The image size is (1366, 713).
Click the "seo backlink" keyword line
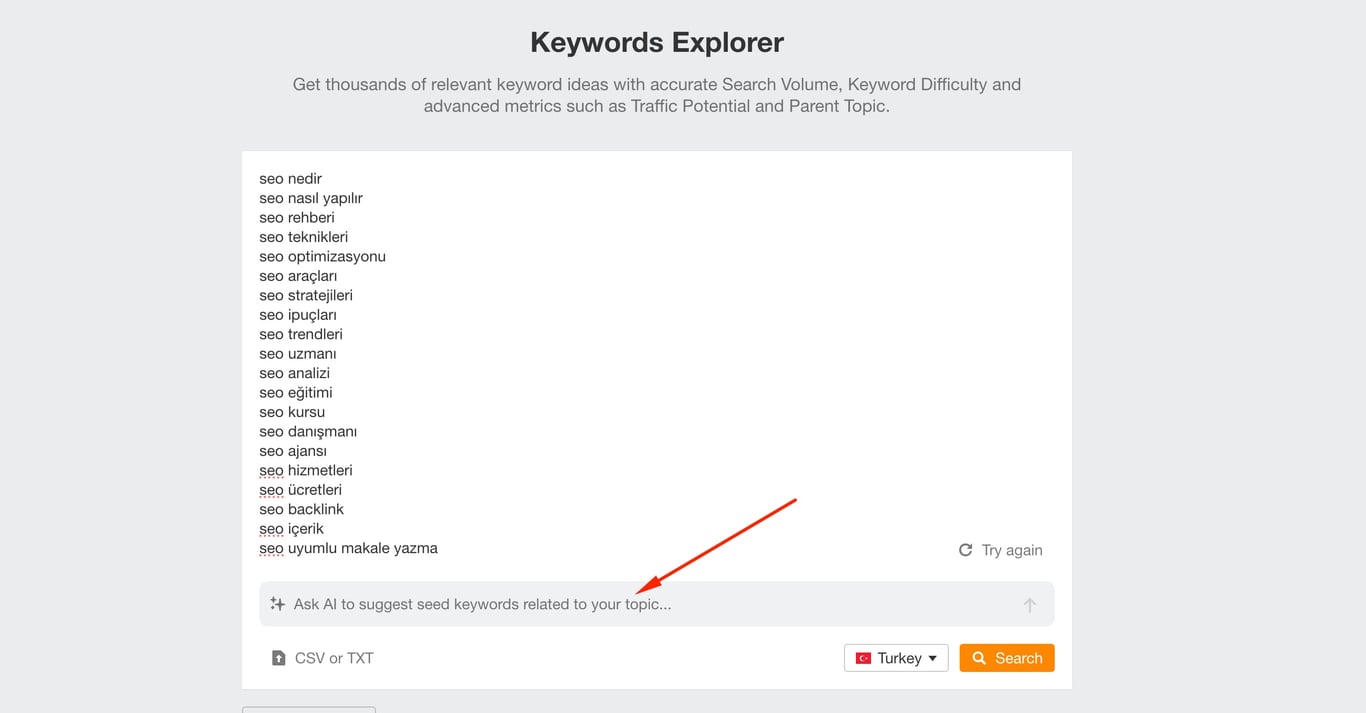(301, 509)
